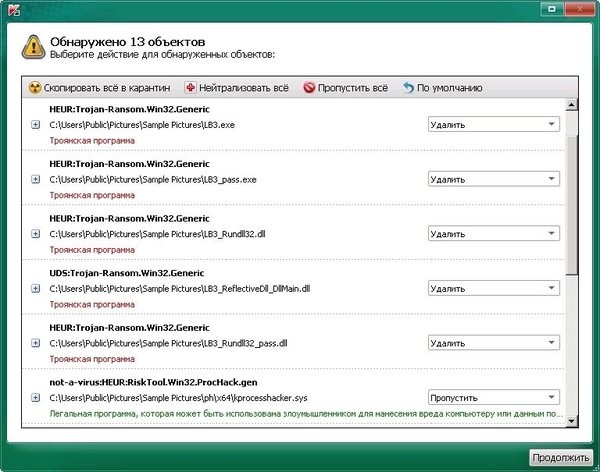Expand details for LB3_pass.exe entry
Viewport: 600px width, 472px height.
[x=36, y=180]
